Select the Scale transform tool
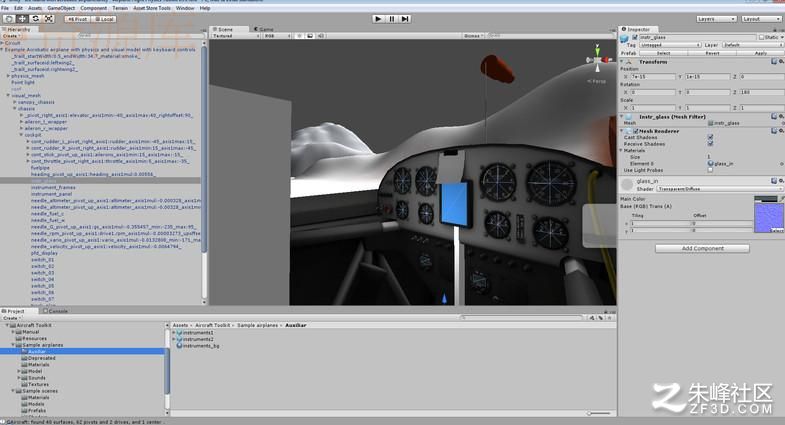The image size is (785, 425). (49, 19)
